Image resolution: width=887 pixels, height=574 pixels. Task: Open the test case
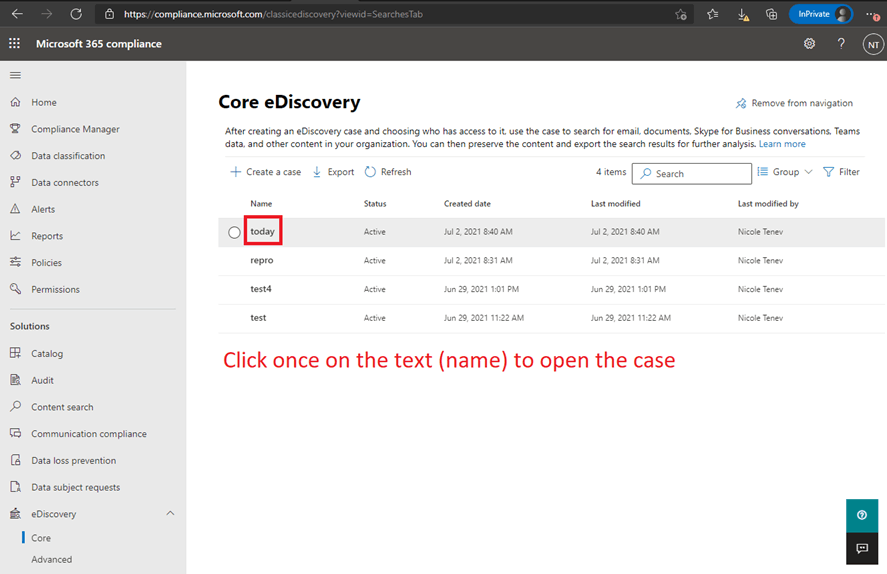[x=258, y=318]
